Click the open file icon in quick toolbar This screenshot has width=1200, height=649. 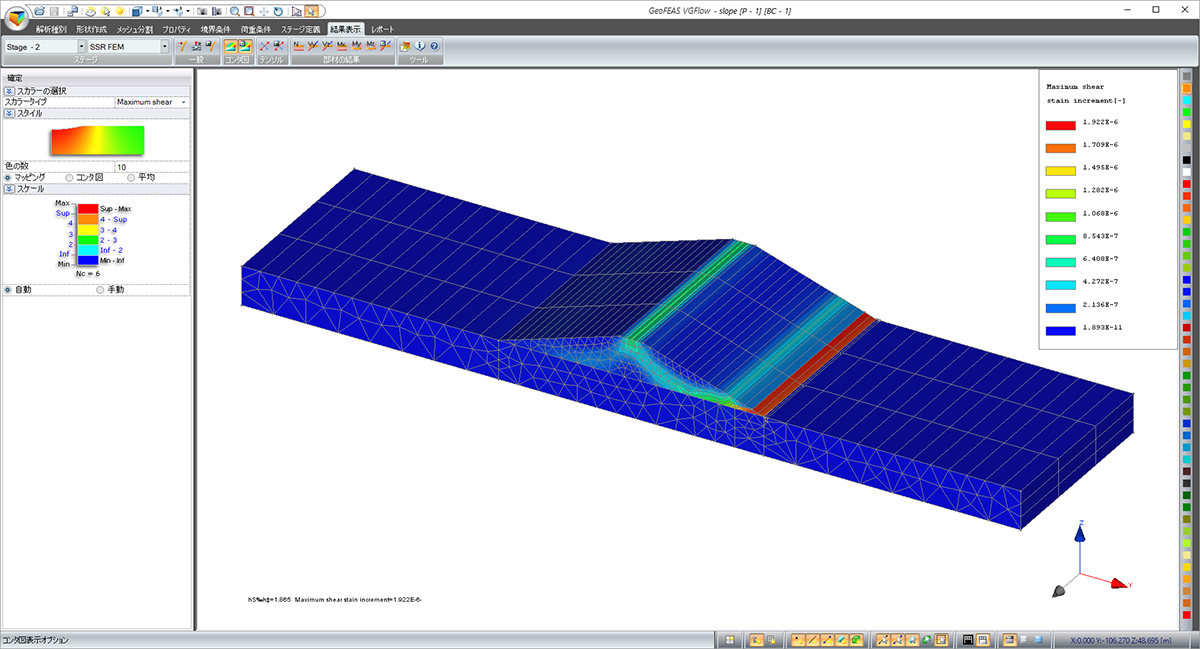click(x=39, y=11)
